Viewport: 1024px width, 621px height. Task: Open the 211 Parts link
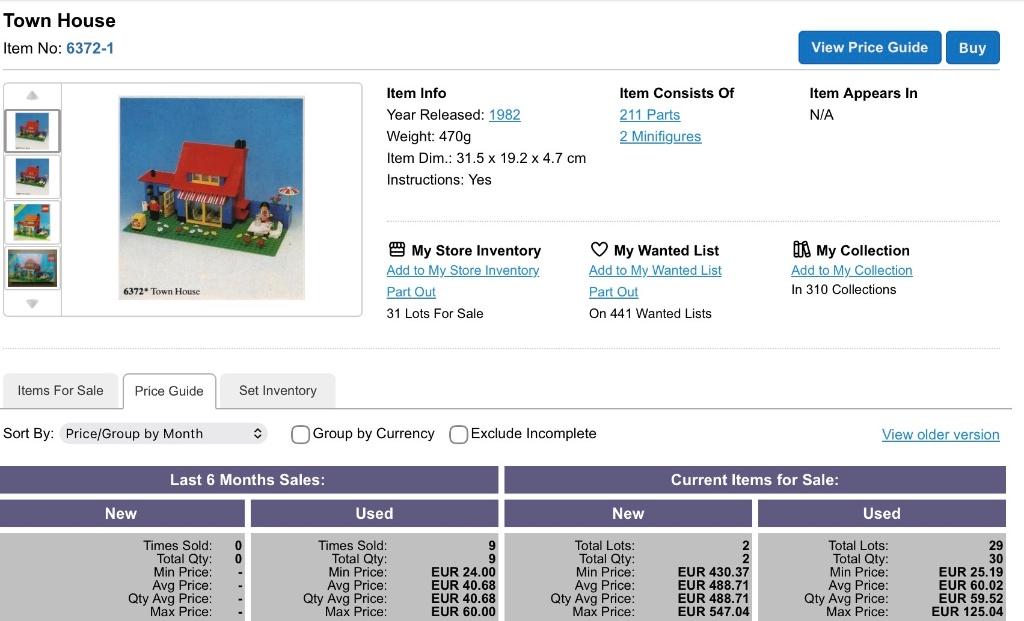point(650,115)
